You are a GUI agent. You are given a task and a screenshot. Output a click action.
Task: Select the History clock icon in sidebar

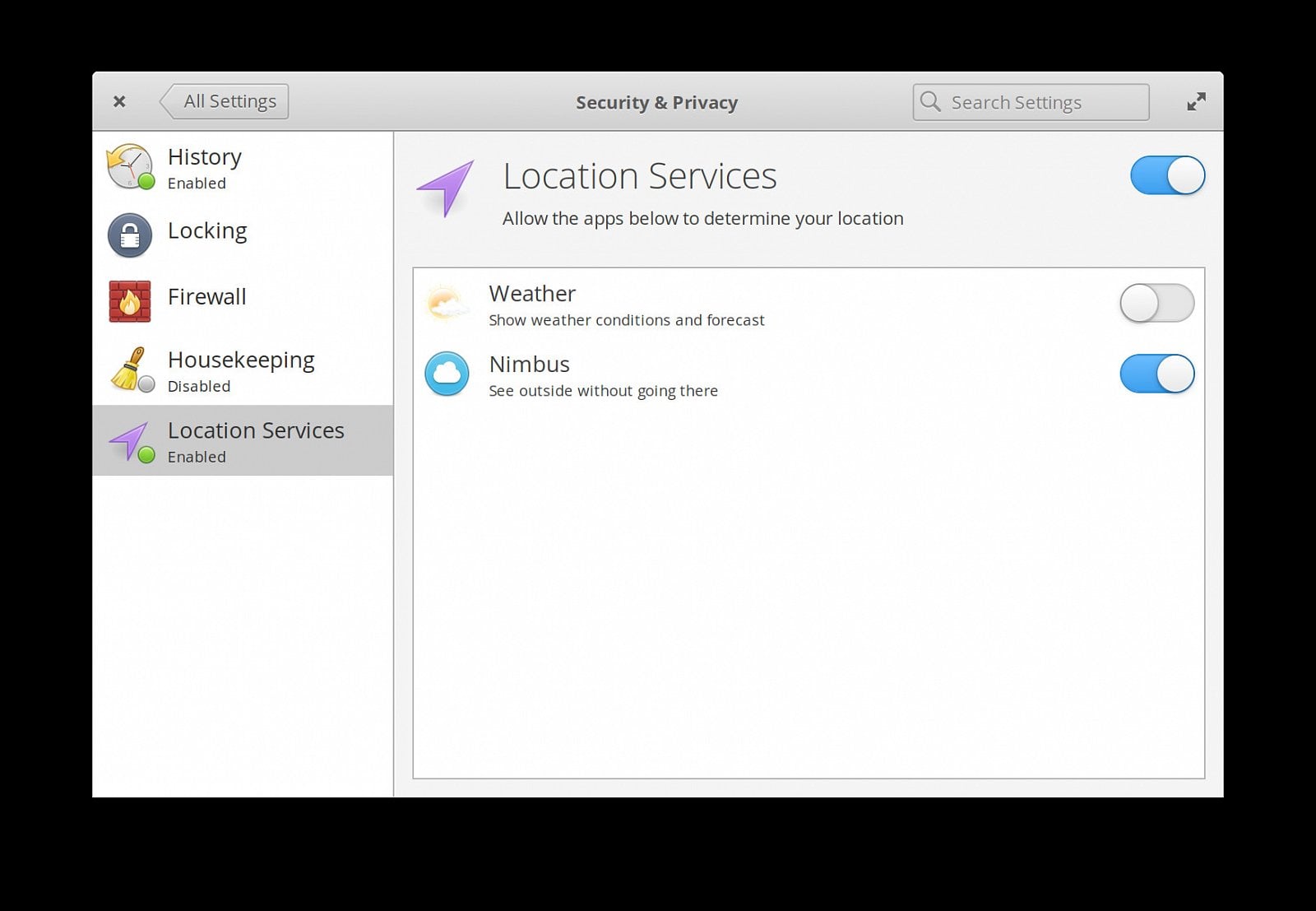click(x=128, y=167)
